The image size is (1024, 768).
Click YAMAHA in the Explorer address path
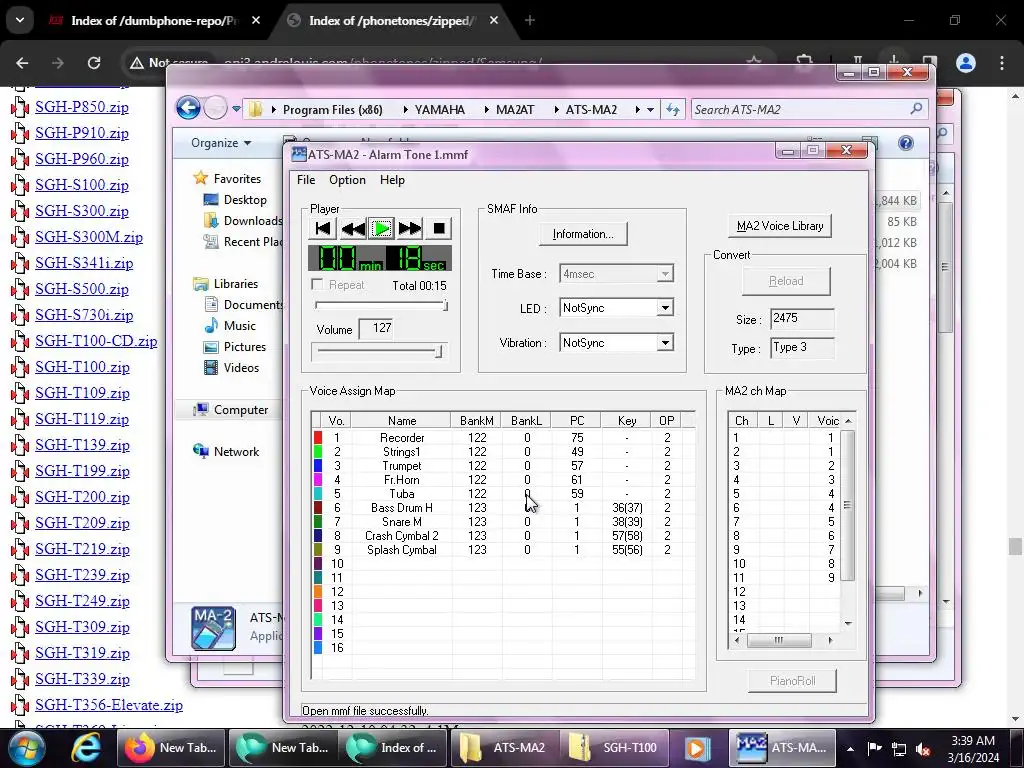pyautogui.click(x=440, y=110)
